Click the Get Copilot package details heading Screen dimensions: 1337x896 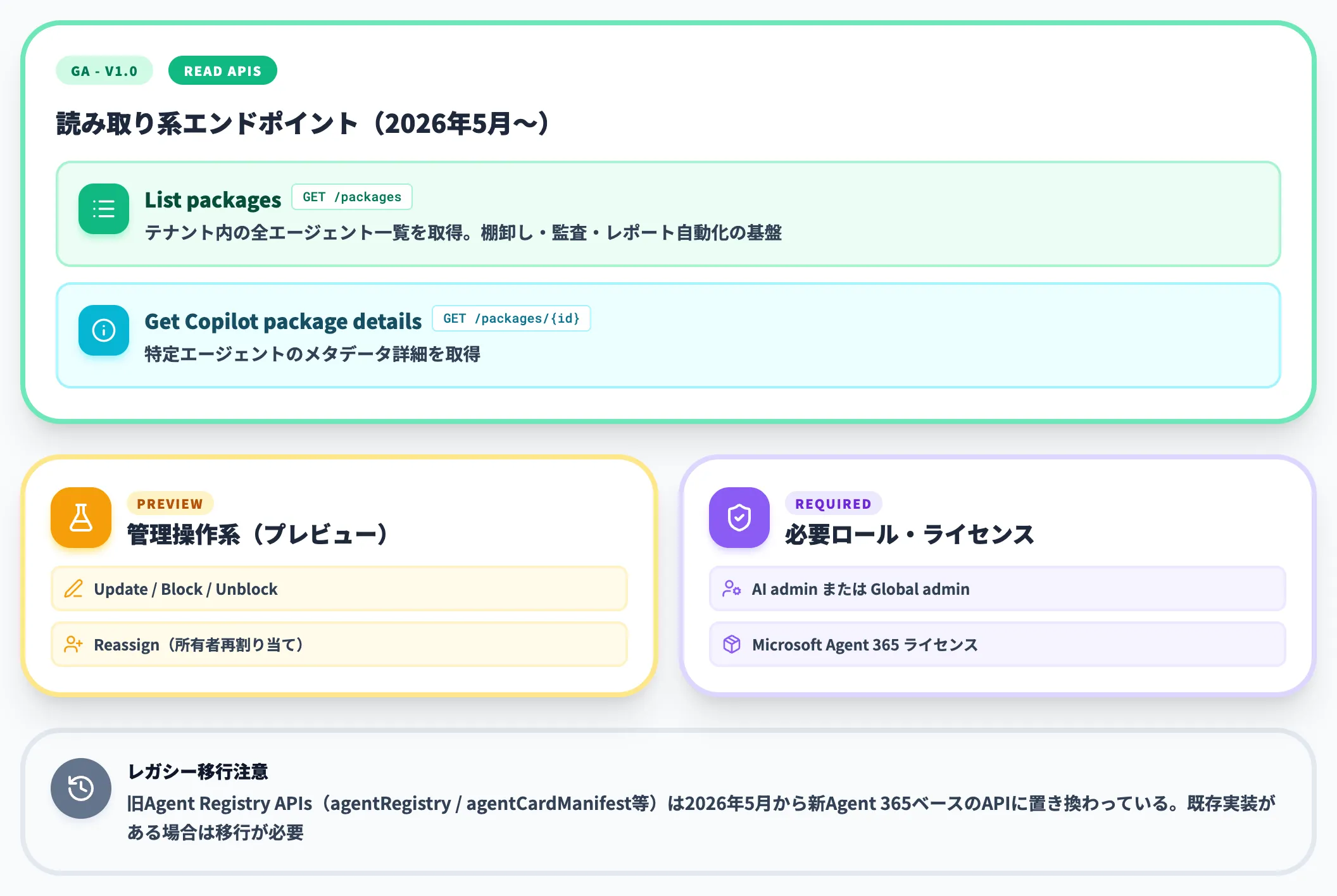tap(283, 321)
